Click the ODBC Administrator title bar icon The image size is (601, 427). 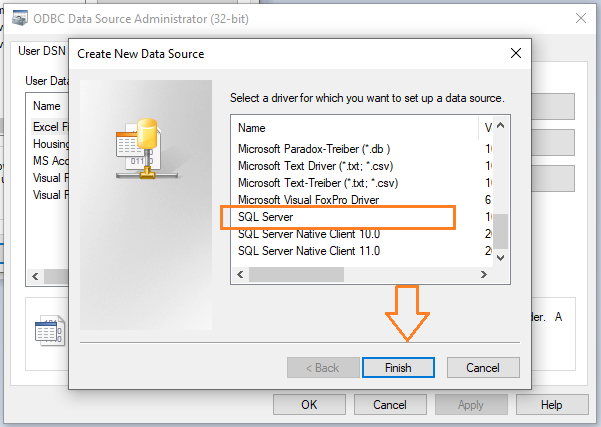click(x=20, y=18)
